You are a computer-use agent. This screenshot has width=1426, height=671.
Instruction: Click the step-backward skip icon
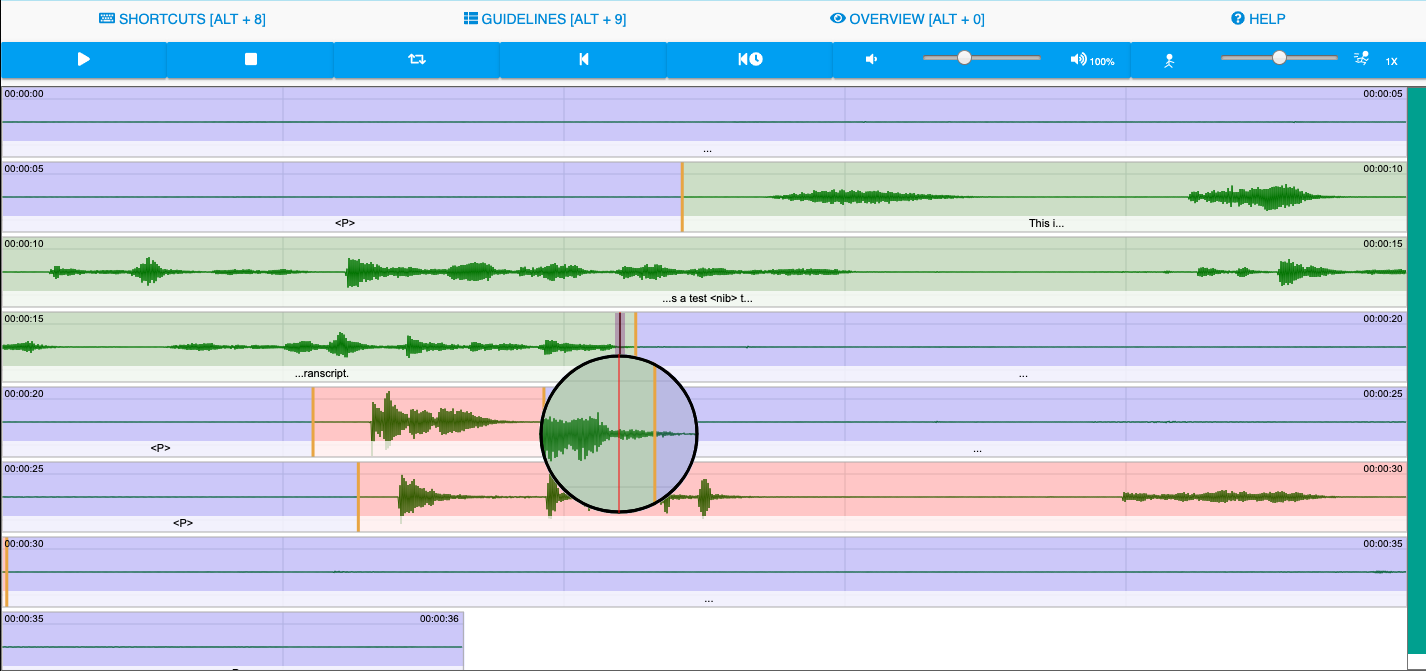pyautogui.click(x=583, y=60)
